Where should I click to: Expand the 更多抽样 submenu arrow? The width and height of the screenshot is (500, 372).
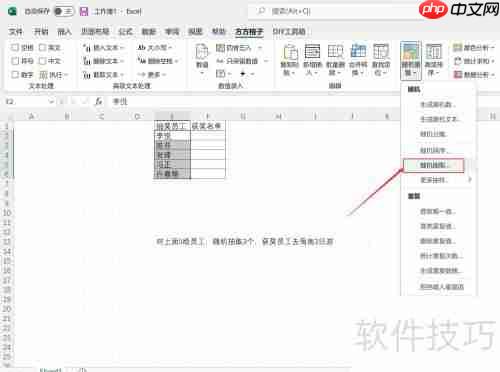pos(470,180)
